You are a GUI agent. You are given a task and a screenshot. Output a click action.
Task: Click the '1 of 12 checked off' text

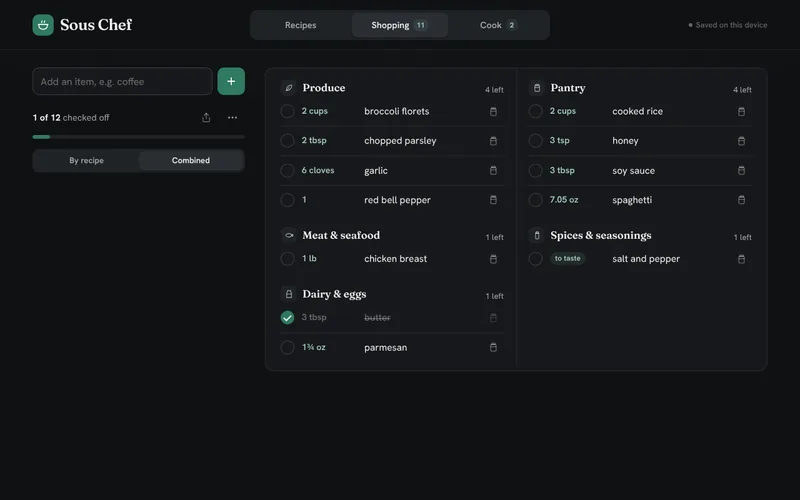(71, 118)
